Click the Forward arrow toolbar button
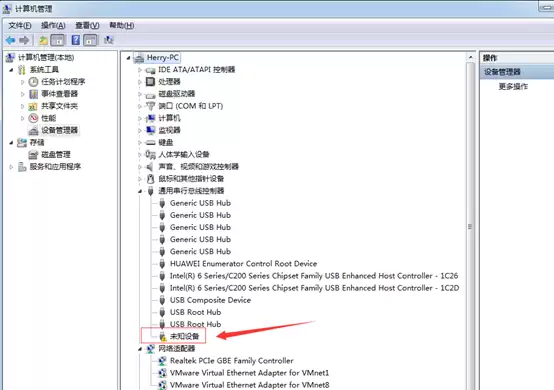 point(24,40)
